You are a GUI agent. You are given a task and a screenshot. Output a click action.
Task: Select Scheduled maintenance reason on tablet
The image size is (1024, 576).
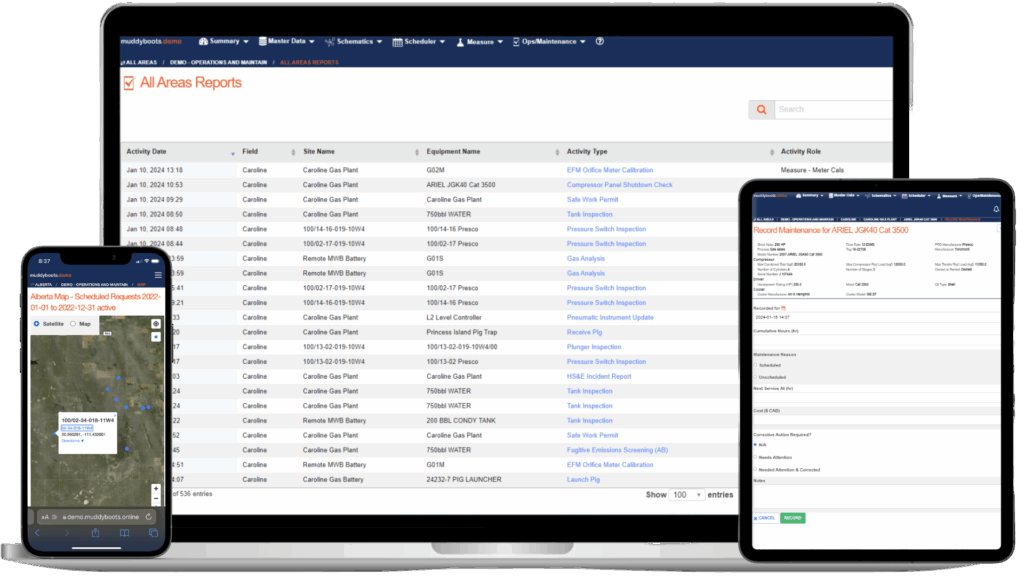coord(756,365)
